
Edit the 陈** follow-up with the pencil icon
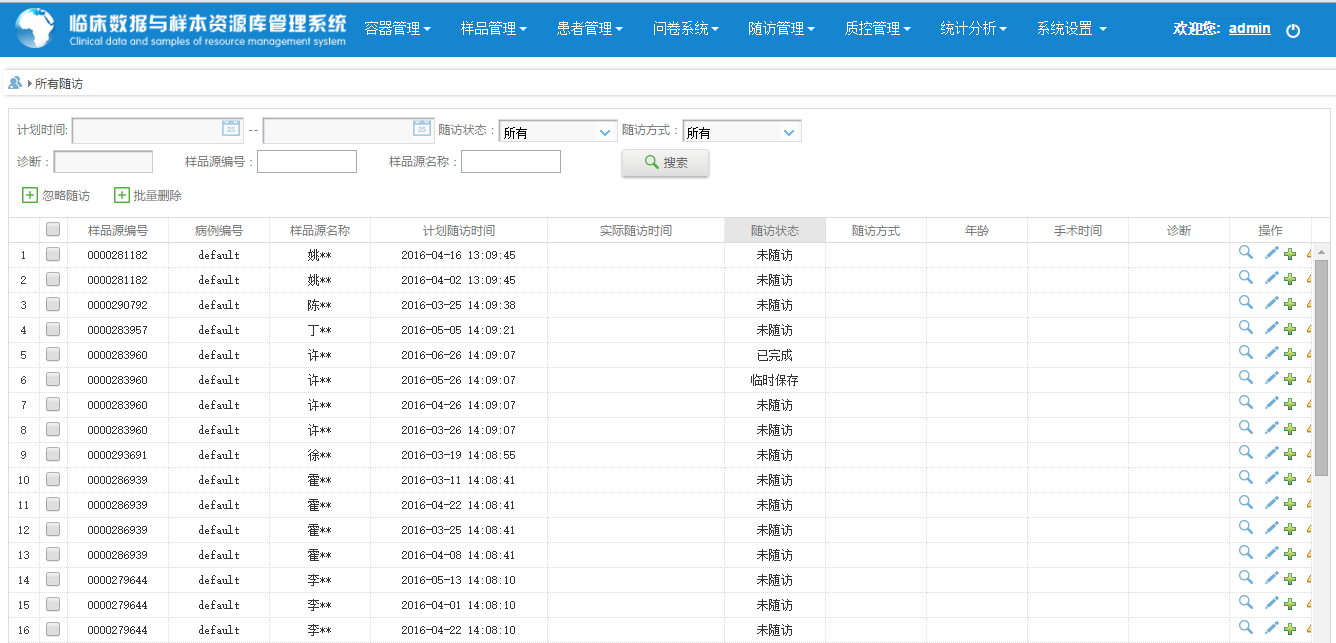[x=1271, y=303]
